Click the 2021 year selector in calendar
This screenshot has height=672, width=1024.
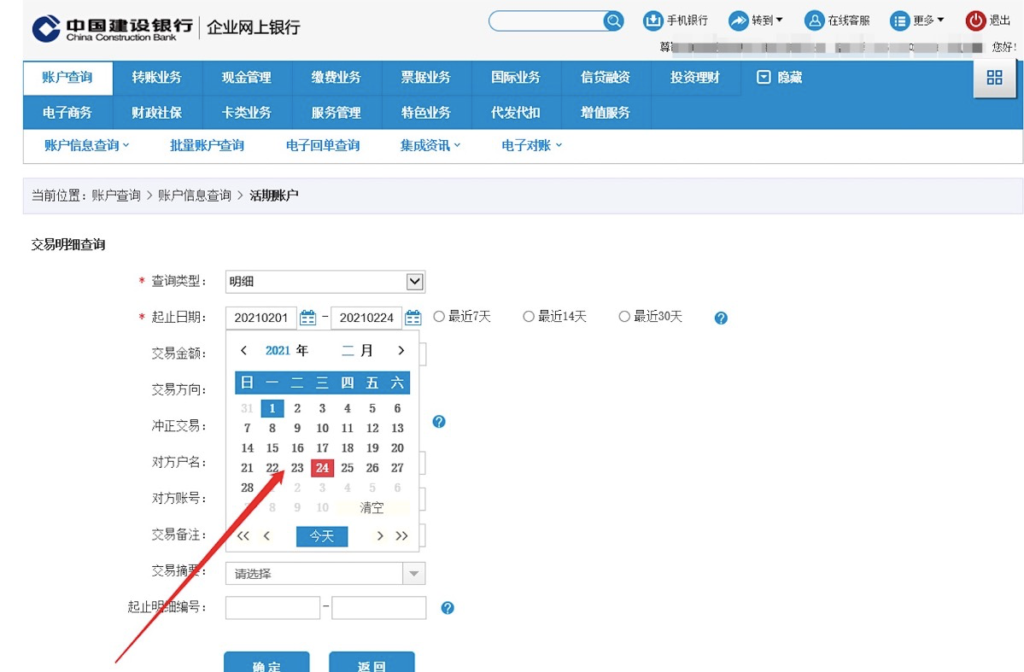click(x=278, y=351)
